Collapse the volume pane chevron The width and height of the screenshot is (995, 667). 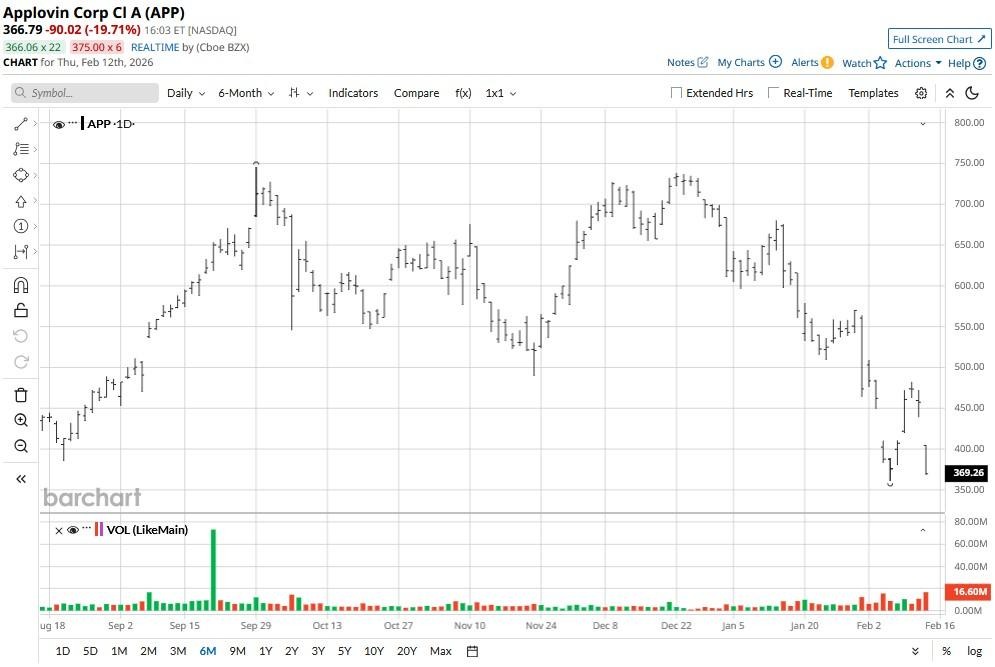tap(923, 530)
